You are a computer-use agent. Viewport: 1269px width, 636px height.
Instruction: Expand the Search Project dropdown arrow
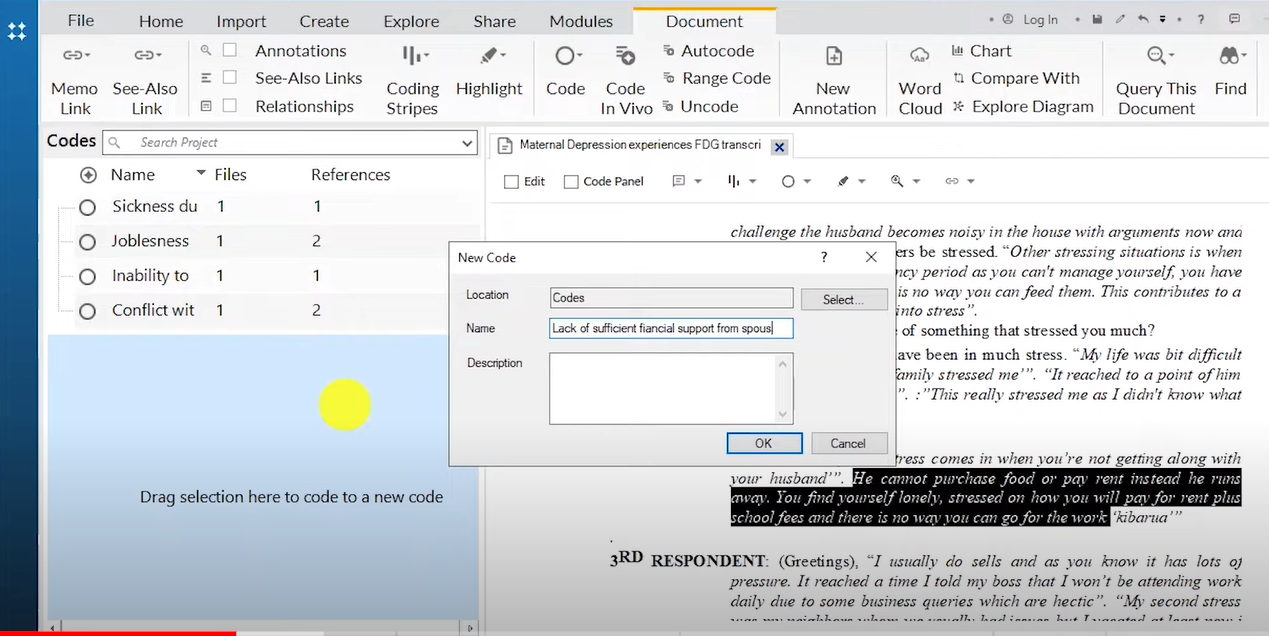[467, 144]
